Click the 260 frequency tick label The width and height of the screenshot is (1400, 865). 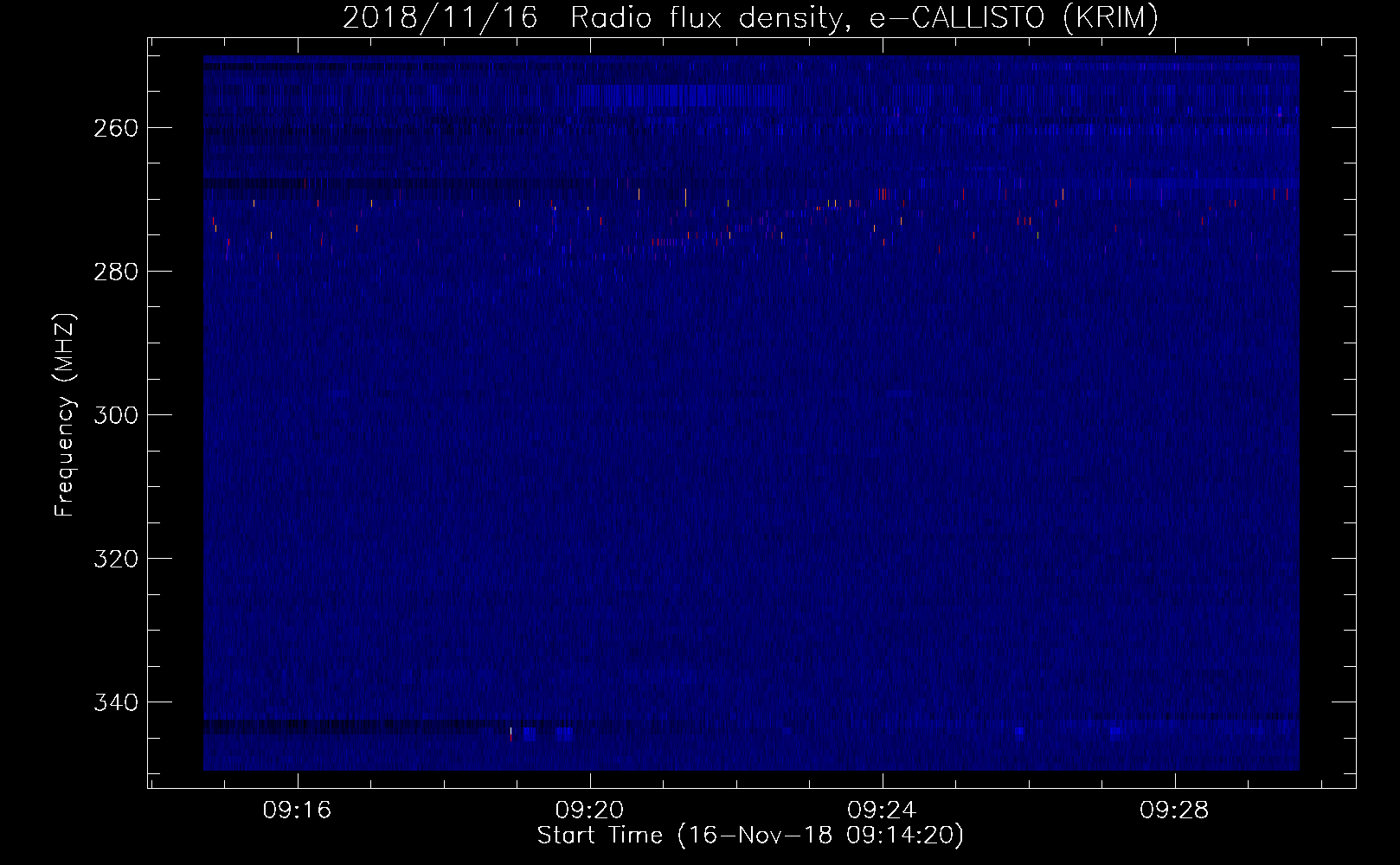click(114, 128)
